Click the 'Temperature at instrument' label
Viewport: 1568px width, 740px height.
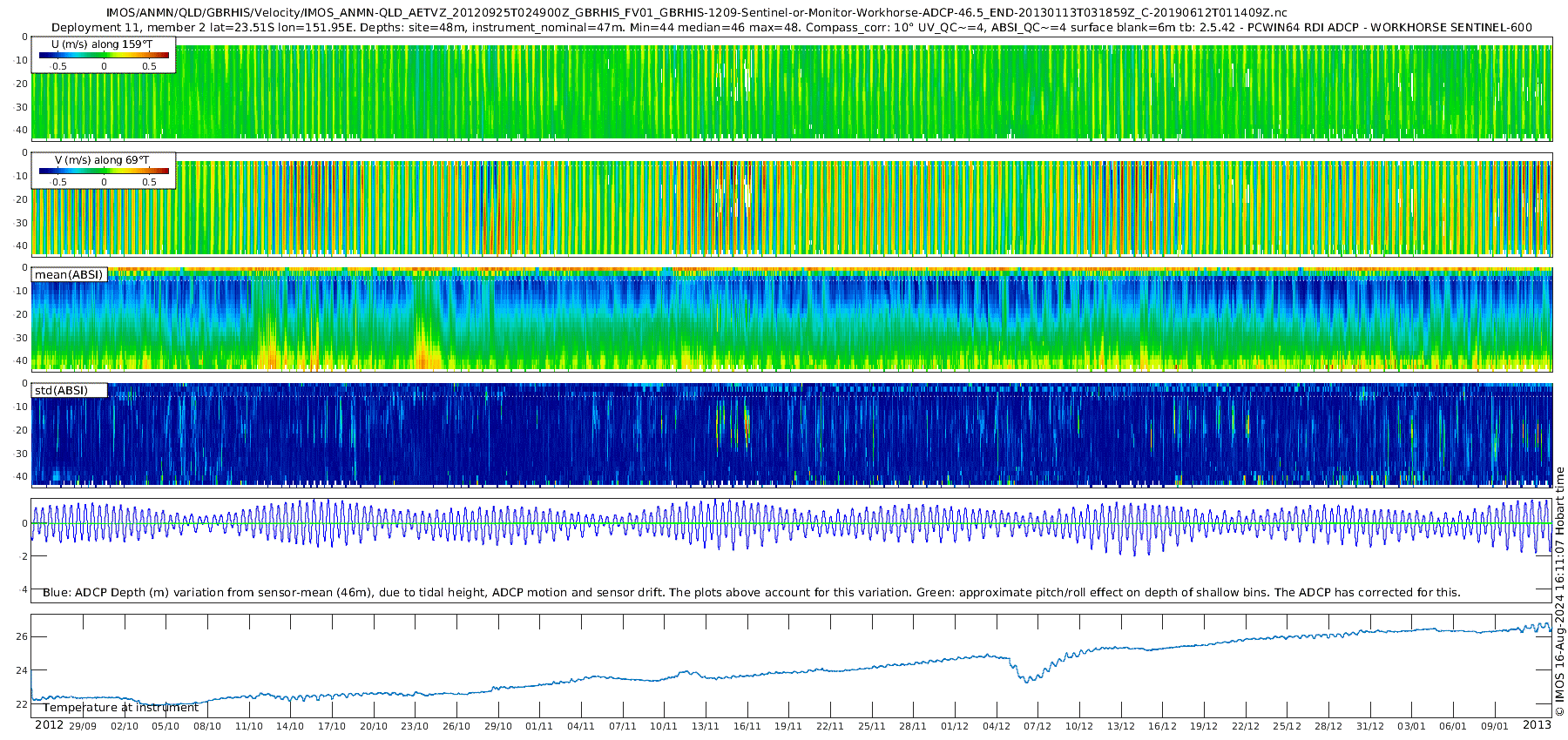click(121, 707)
